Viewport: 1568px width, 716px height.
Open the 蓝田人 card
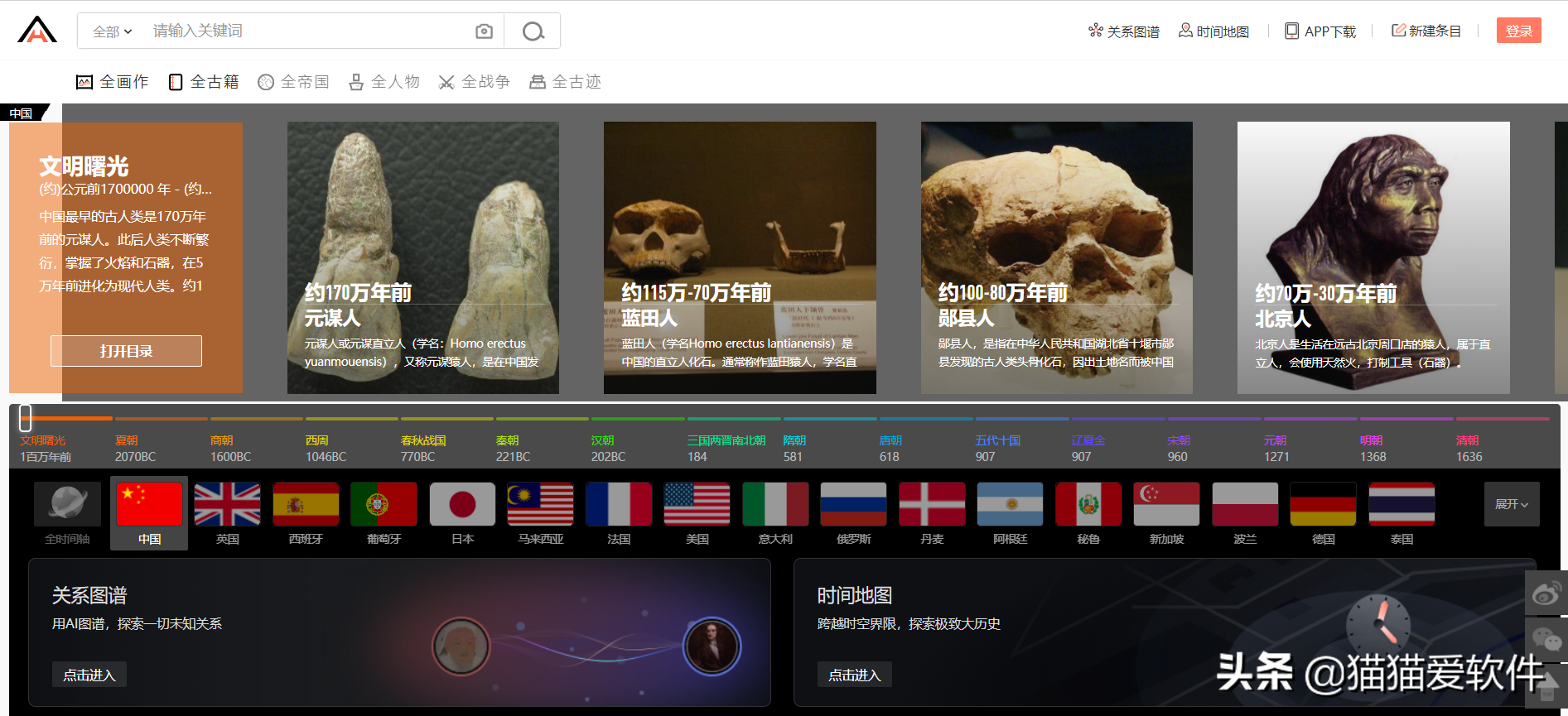pyautogui.click(x=740, y=257)
